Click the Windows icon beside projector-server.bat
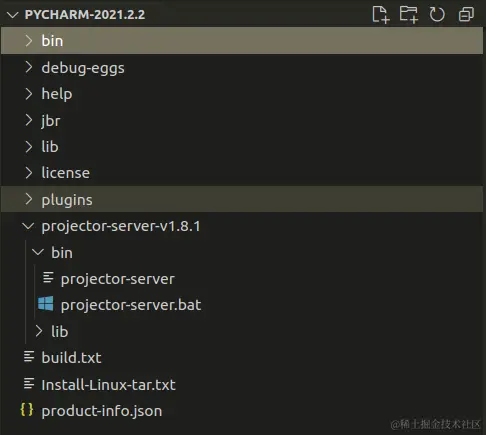This screenshot has width=486, height=435. click(46, 304)
